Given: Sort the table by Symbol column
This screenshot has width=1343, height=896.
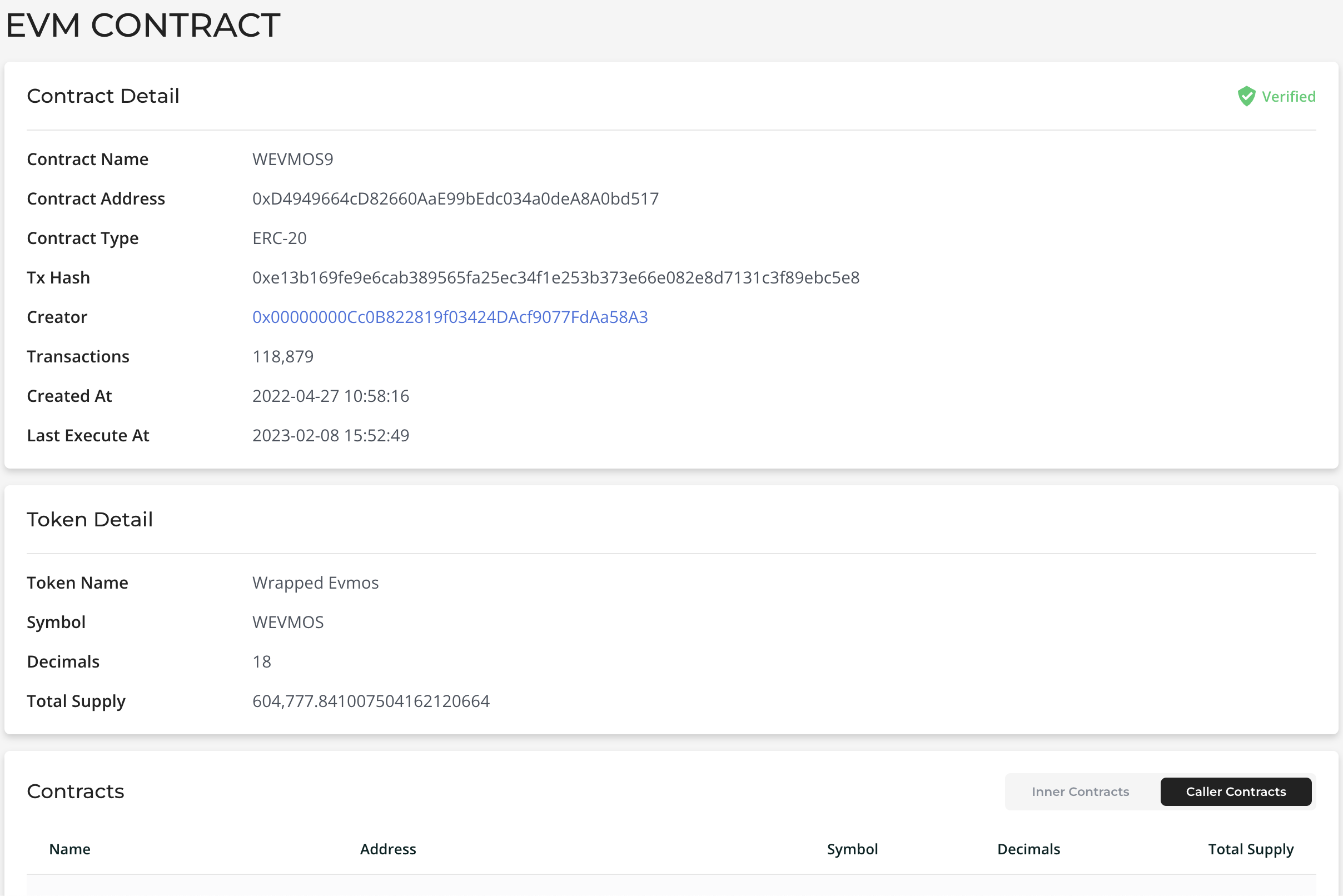Looking at the screenshot, I should [852, 849].
